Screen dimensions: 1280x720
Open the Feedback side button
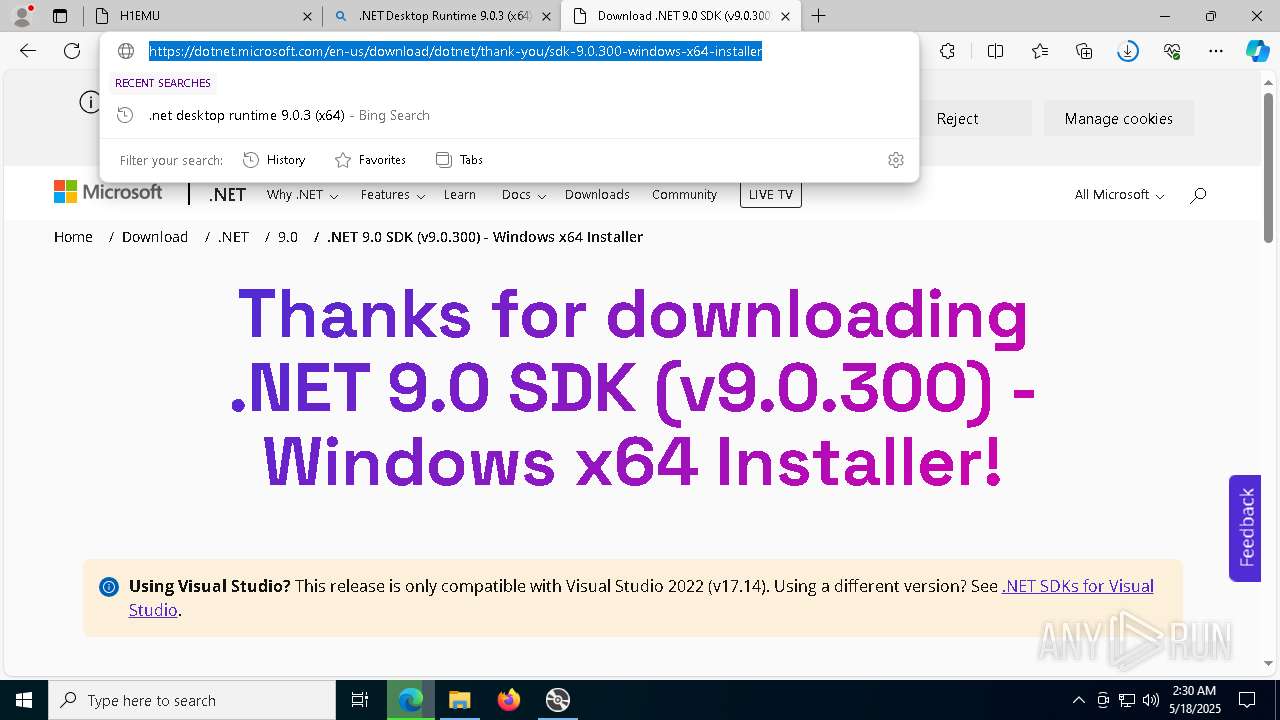1245,528
